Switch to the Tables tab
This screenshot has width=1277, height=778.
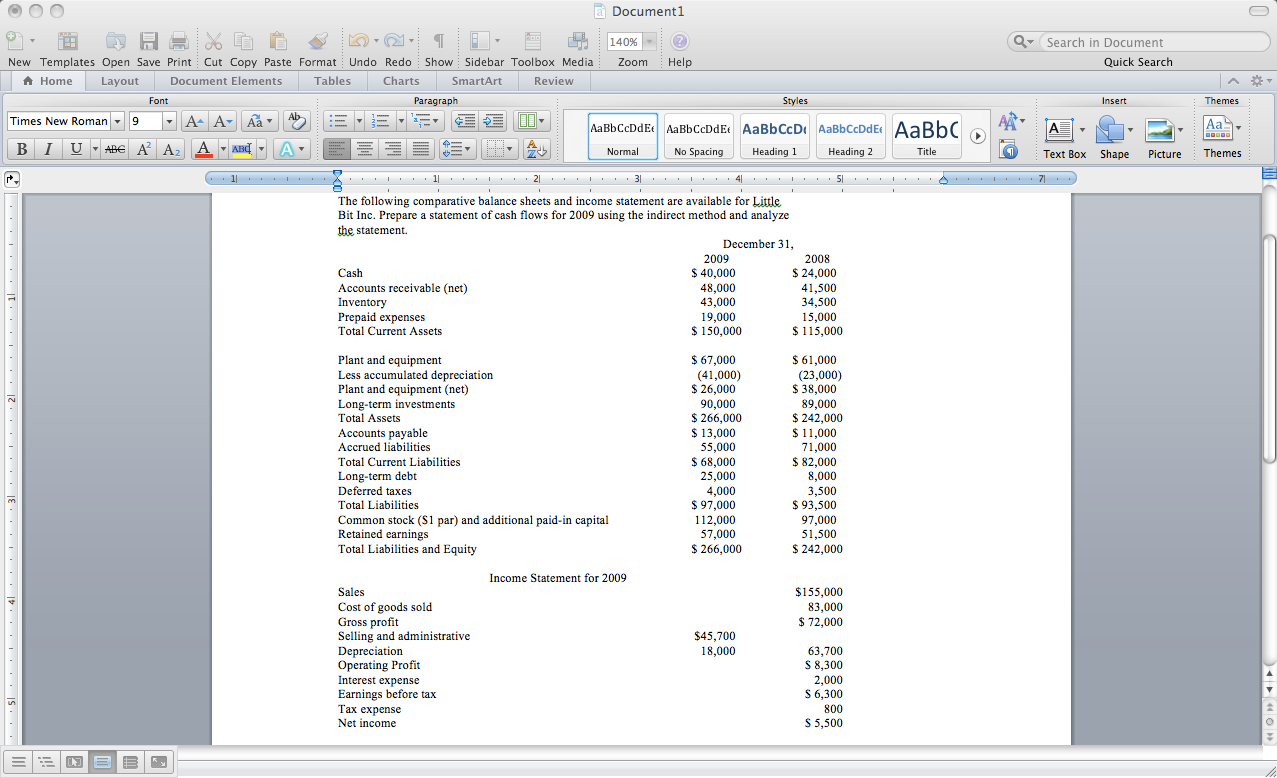coord(332,81)
